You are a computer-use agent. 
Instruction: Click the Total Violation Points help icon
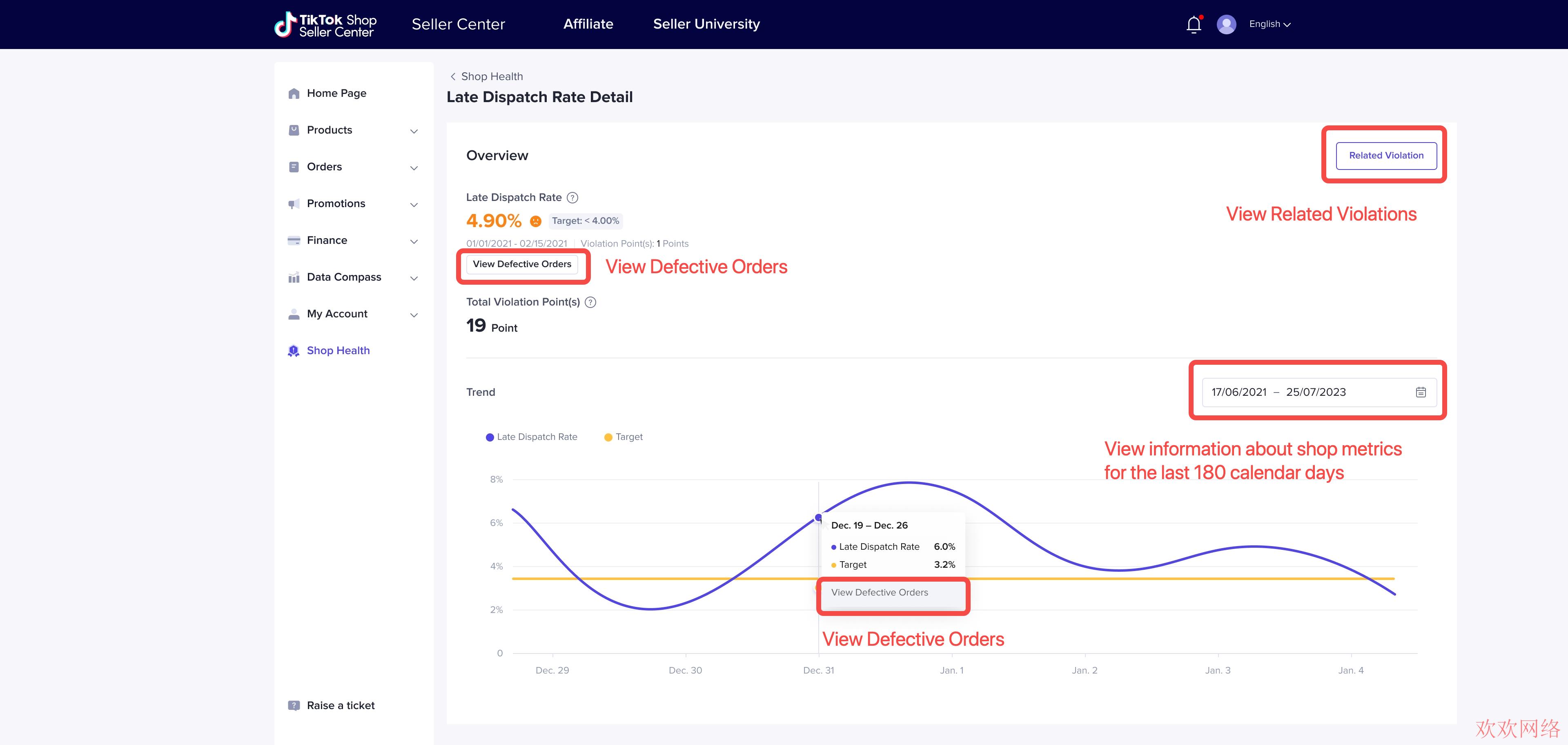590,302
